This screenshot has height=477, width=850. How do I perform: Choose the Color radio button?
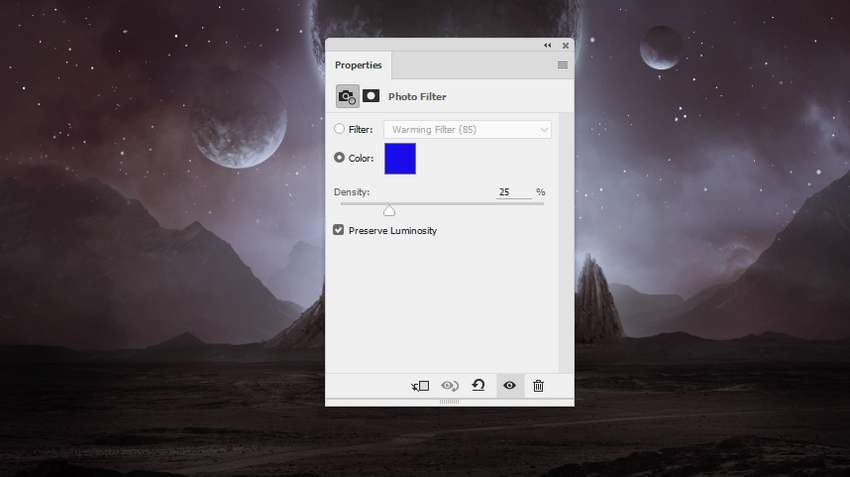point(339,158)
